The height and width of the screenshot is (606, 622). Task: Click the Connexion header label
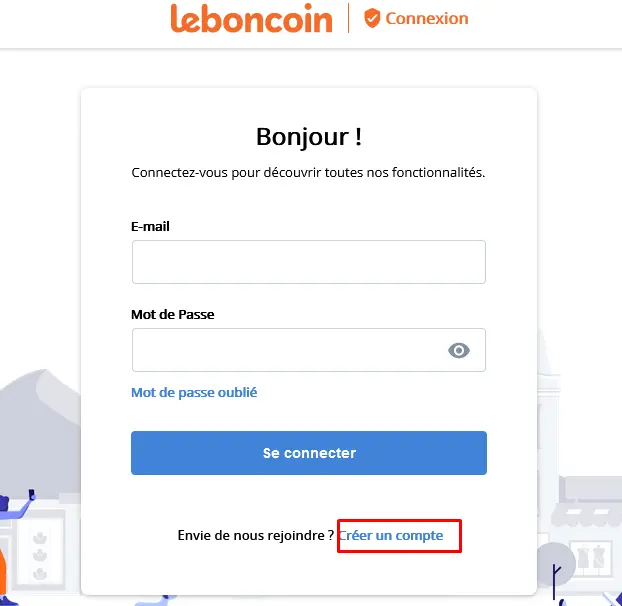pyautogui.click(x=427, y=19)
